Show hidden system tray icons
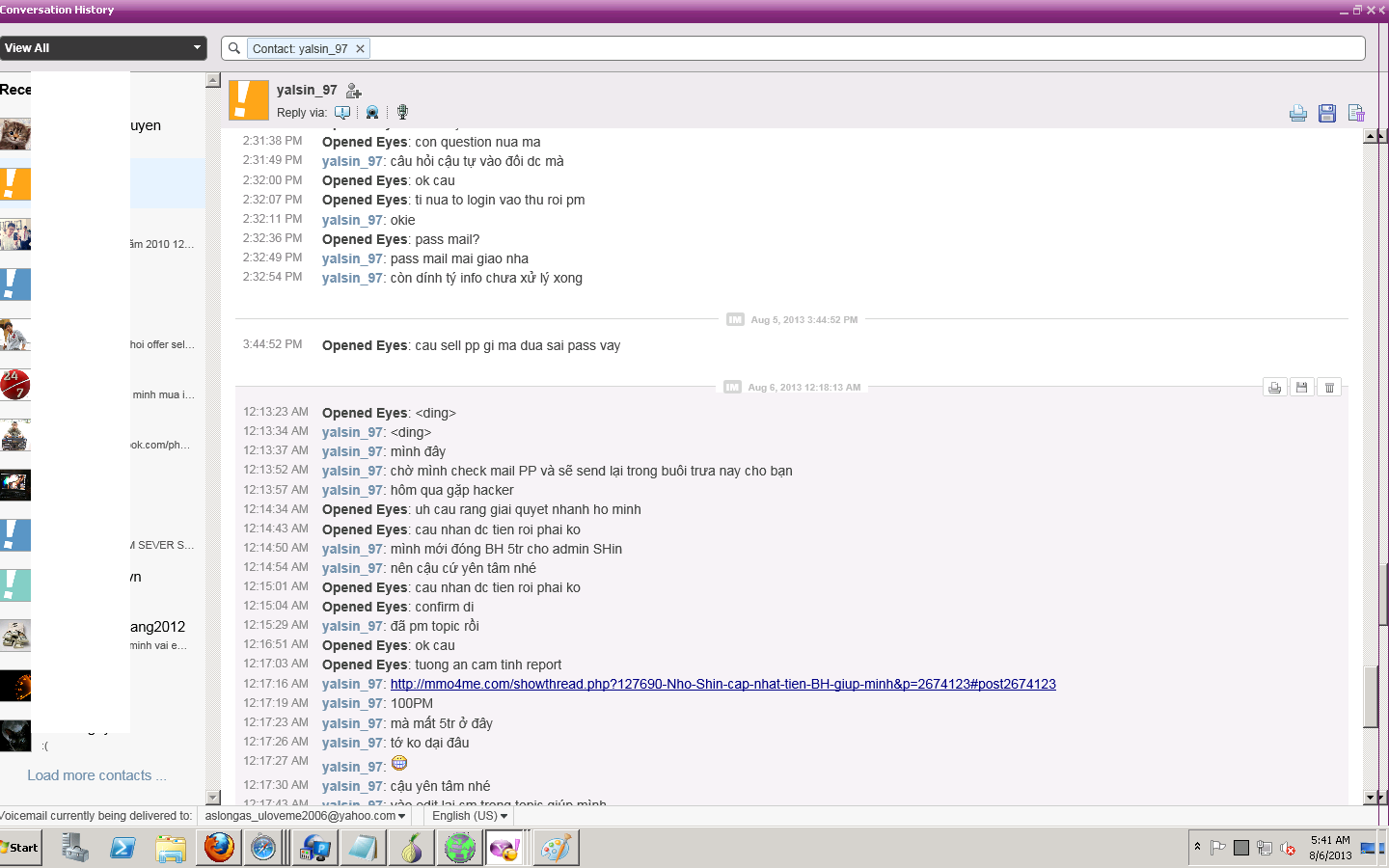Viewport: 1389px width, 868px height. tap(1197, 847)
